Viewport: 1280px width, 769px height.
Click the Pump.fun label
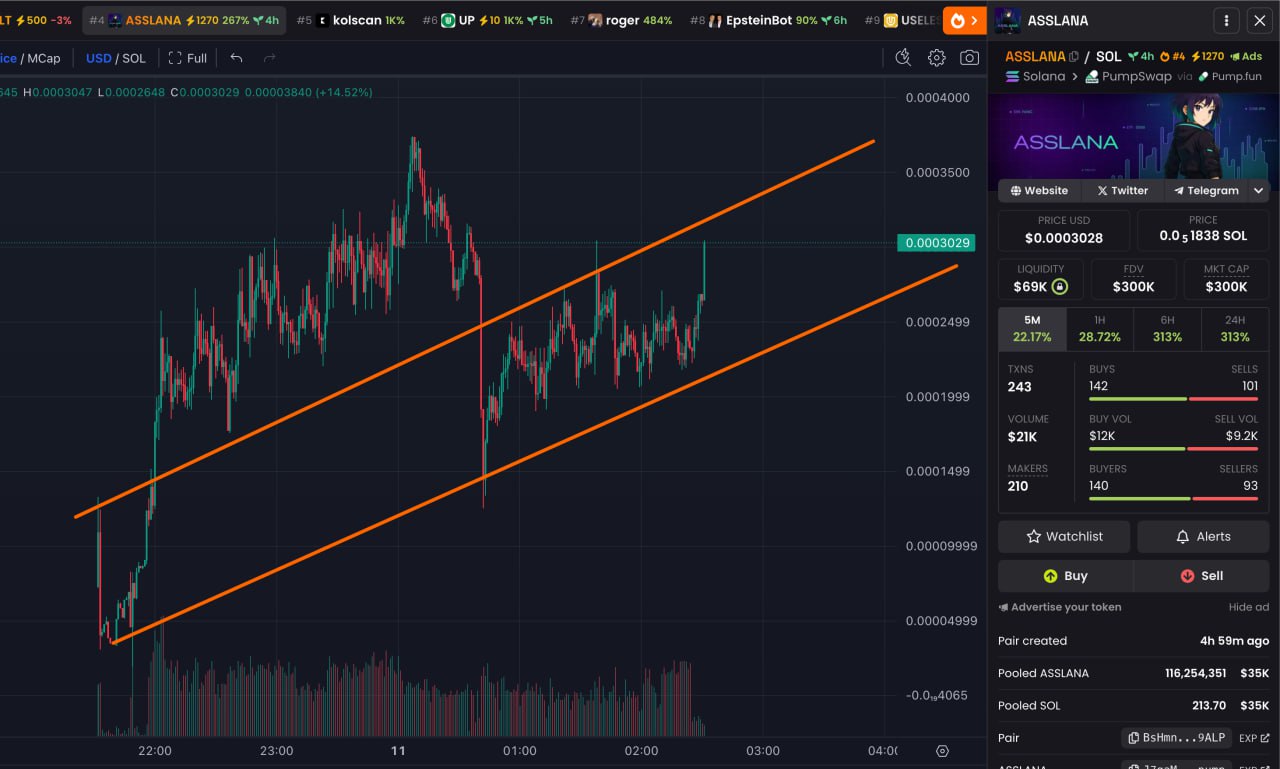pos(1230,76)
